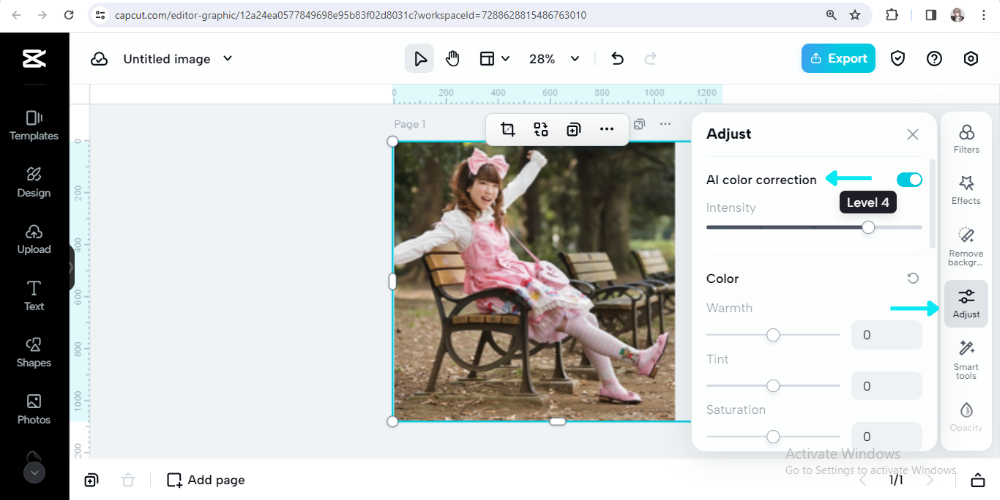Click the crop tool in floating toolbar
The image size is (1000, 500).
coord(508,129)
